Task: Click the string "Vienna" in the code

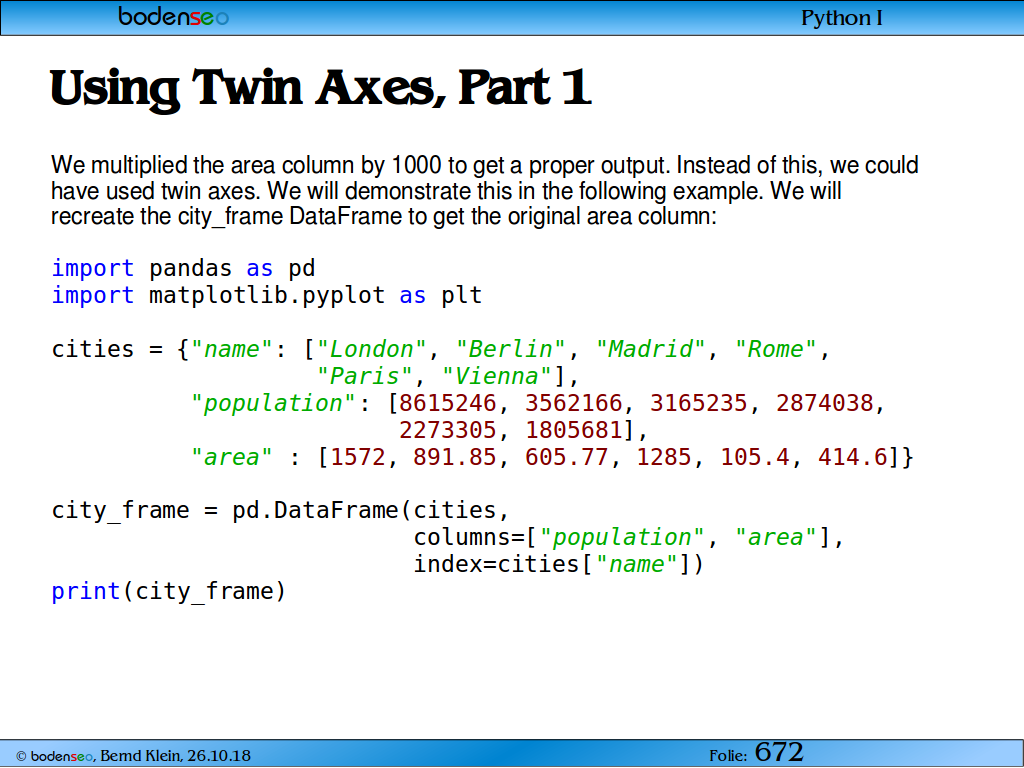Action: coord(496,376)
